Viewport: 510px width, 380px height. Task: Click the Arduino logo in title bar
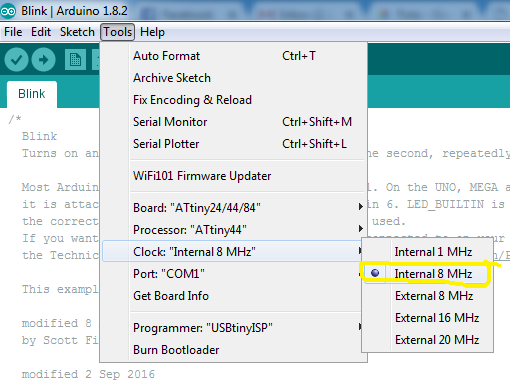click(x=8, y=11)
